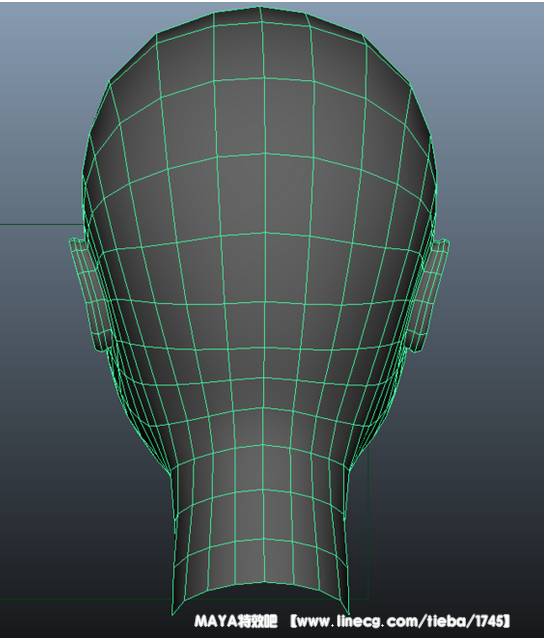
Task: Click the thin horizontal line at the bottom-left of the viewport
Action: tap(81, 599)
